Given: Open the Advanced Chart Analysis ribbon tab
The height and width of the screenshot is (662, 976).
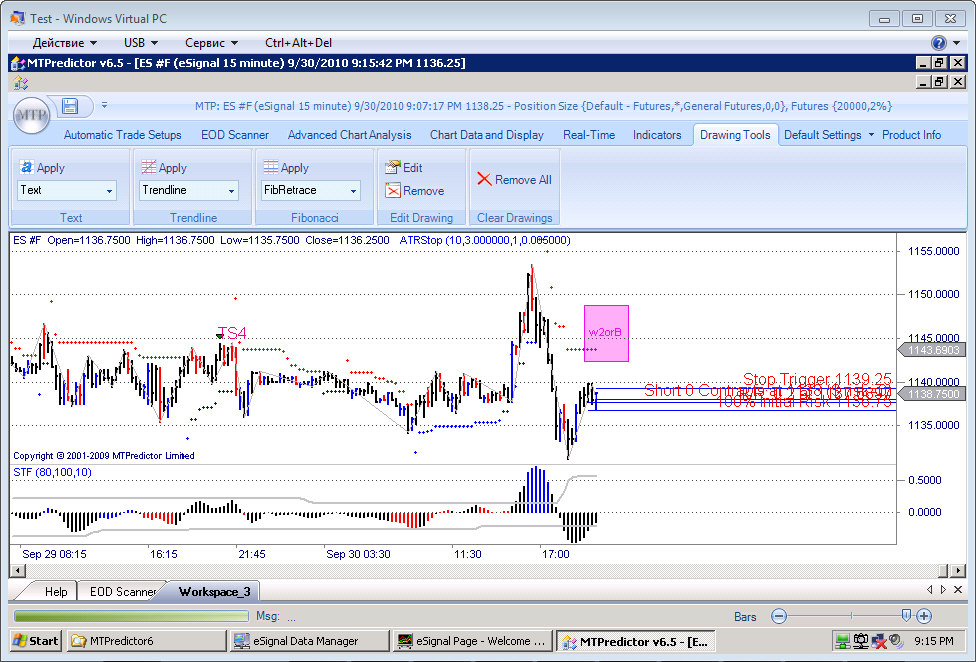Looking at the screenshot, I should (349, 135).
